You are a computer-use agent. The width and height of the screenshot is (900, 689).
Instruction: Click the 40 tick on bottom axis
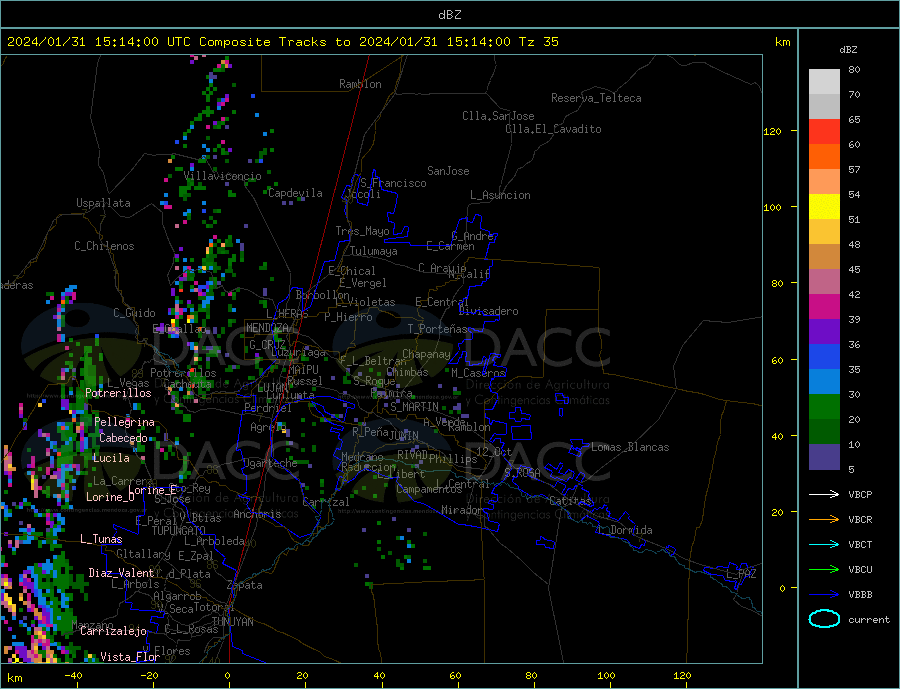379,675
